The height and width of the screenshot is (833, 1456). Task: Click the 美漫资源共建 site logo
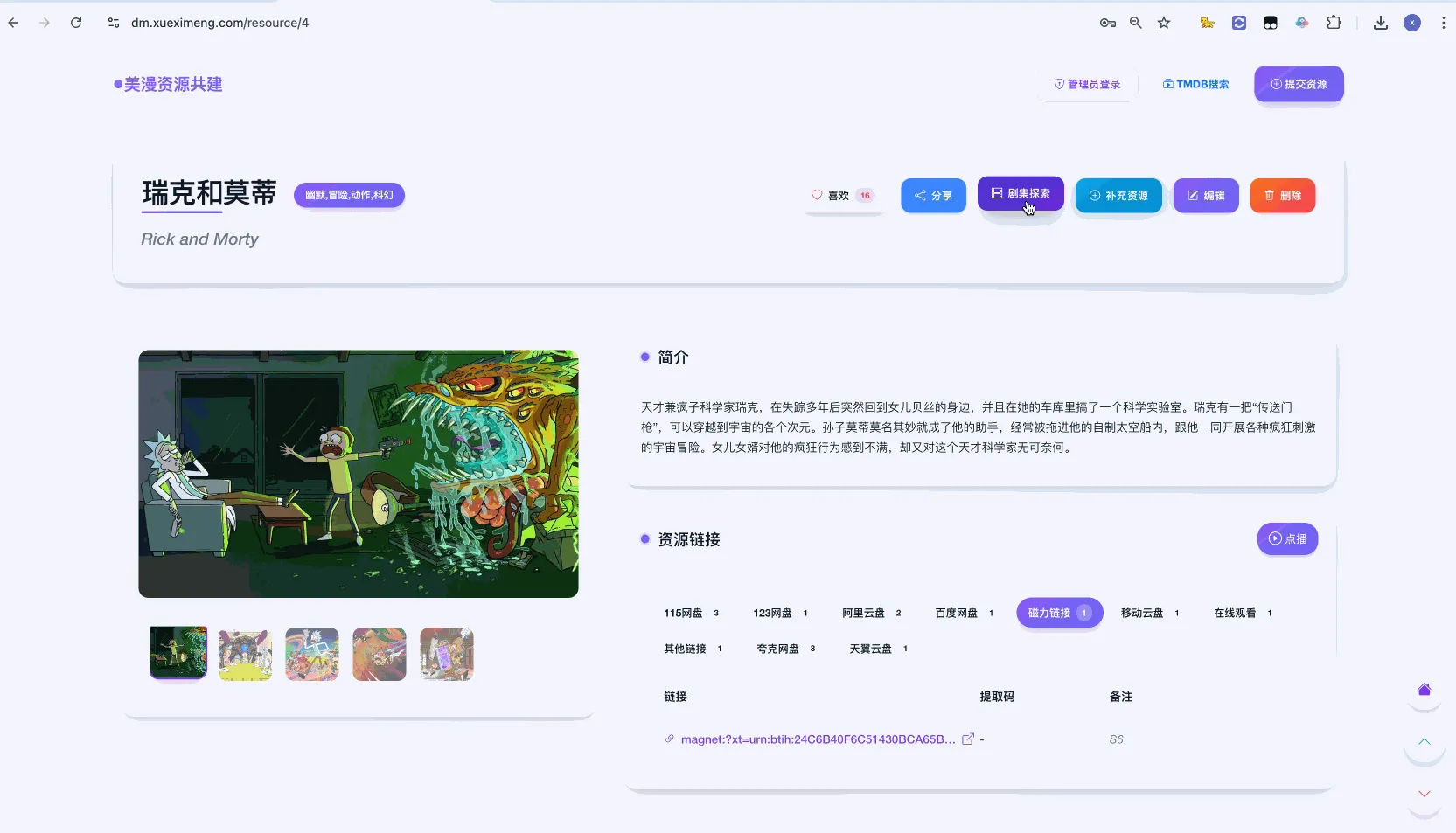(x=168, y=84)
